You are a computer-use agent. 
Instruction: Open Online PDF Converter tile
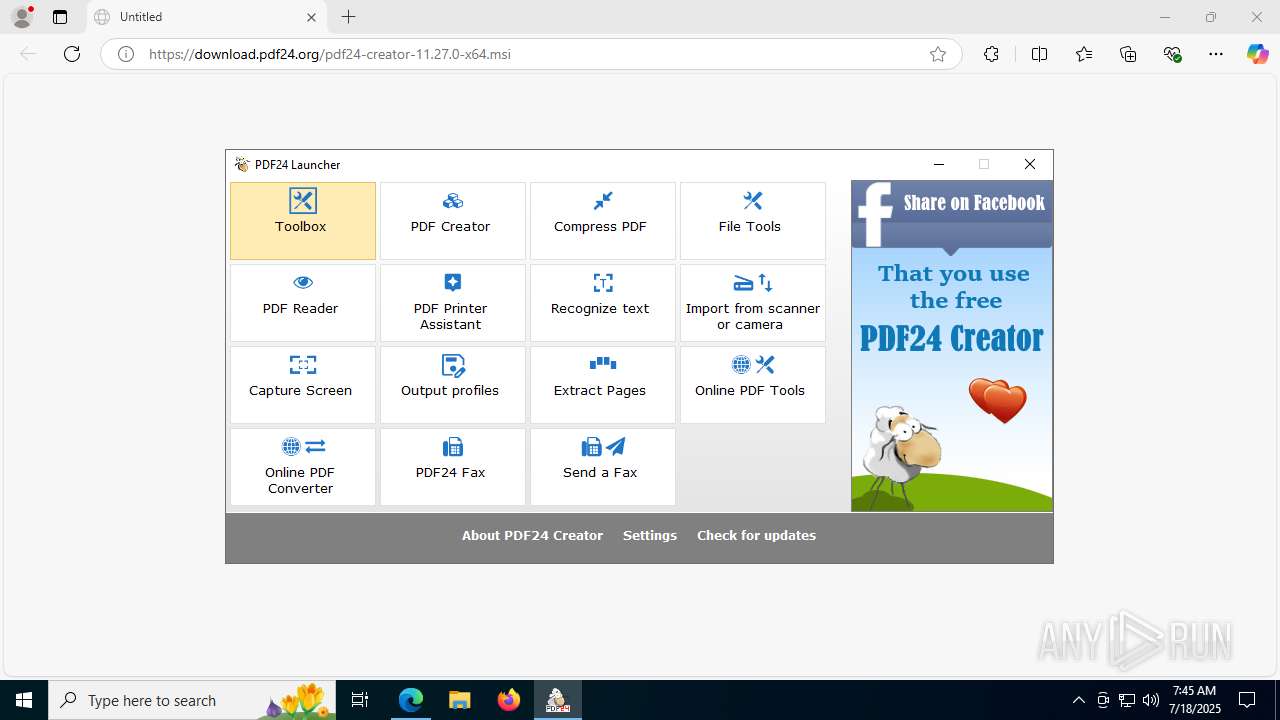[x=302, y=467]
